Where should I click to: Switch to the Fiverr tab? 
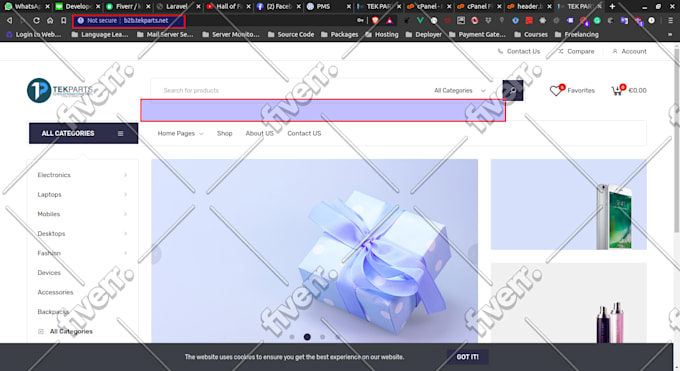pyautogui.click(x=127, y=7)
